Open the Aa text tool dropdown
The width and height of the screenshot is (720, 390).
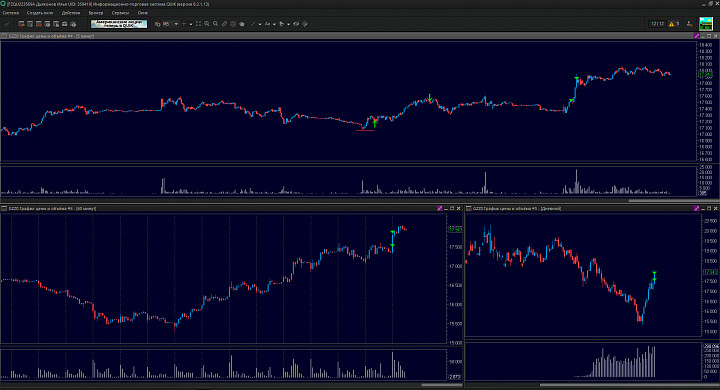[x=274, y=24]
